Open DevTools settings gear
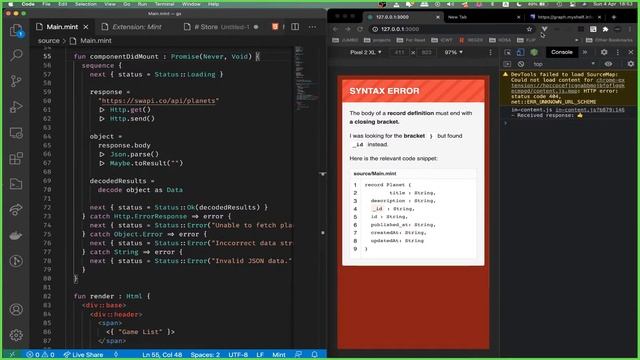The height and width of the screenshot is (360, 640). 604,52
